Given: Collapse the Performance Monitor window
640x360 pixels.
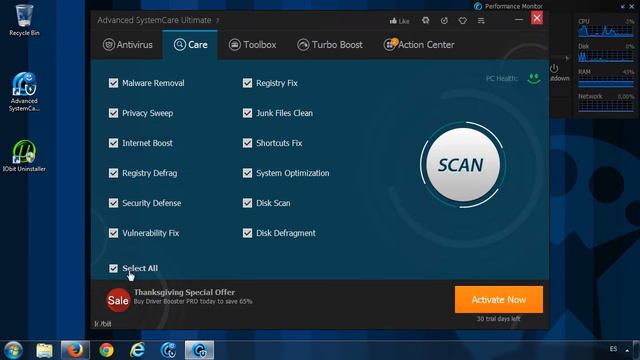Looking at the screenshot, I should click(622, 7).
